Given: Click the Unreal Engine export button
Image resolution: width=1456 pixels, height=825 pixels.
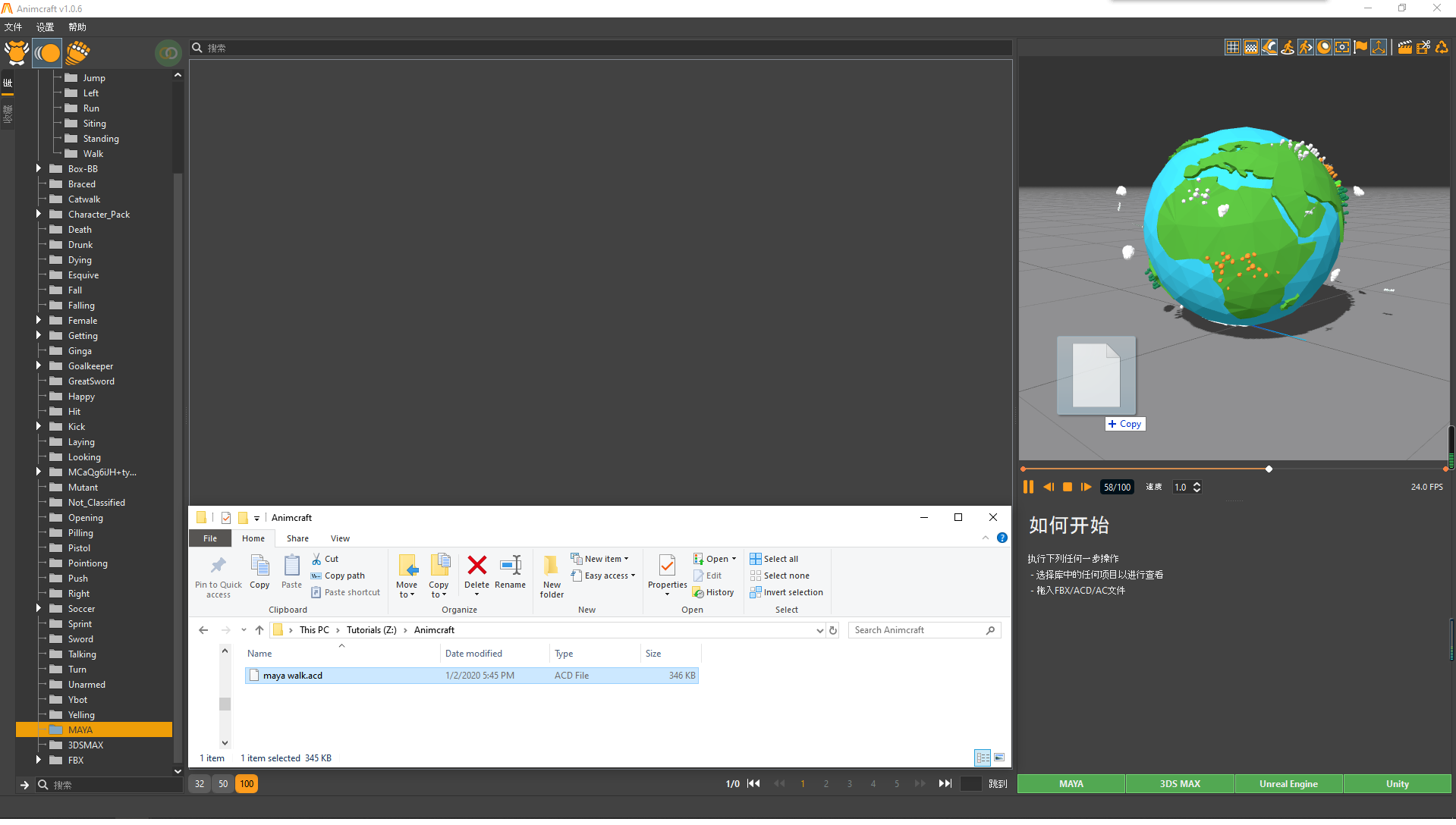Looking at the screenshot, I should pos(1288,784).
